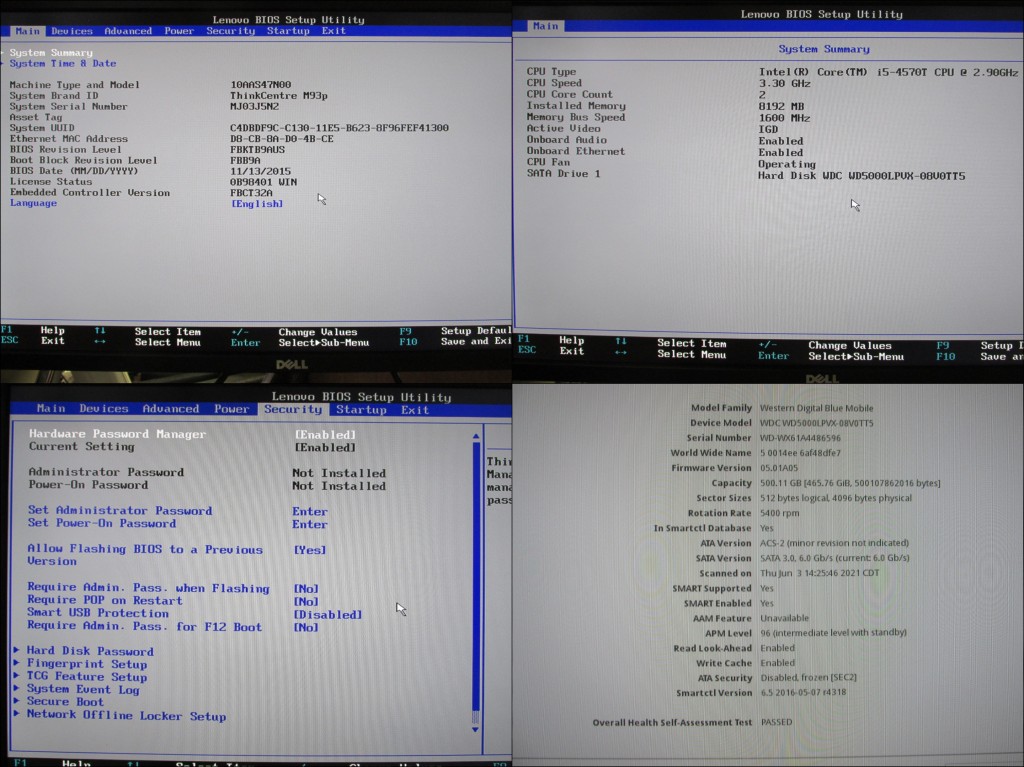
Task: Select Enter next to Set Administrator Password
Action: coord(310,512)
